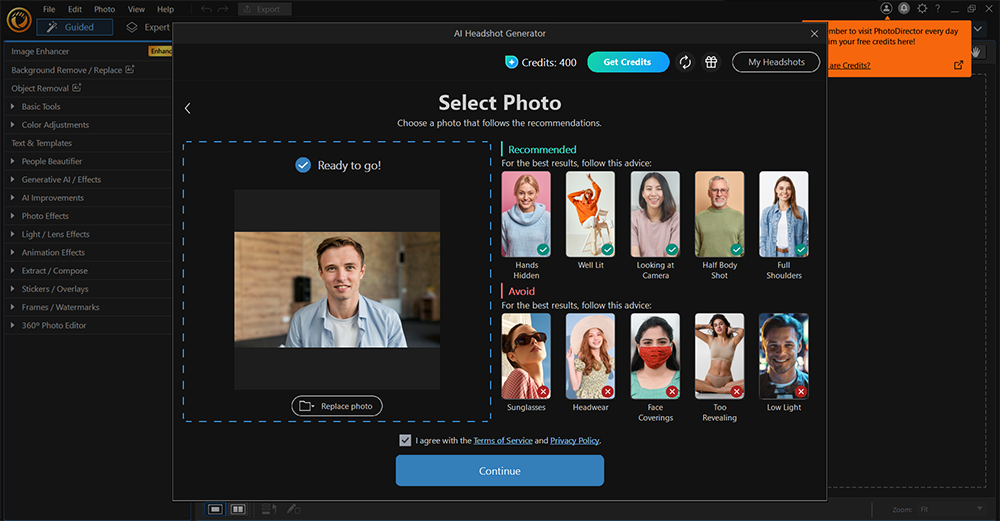Select Image Enhancer in sidebar
Screen dimensions: 1000x521
[88, 51]
